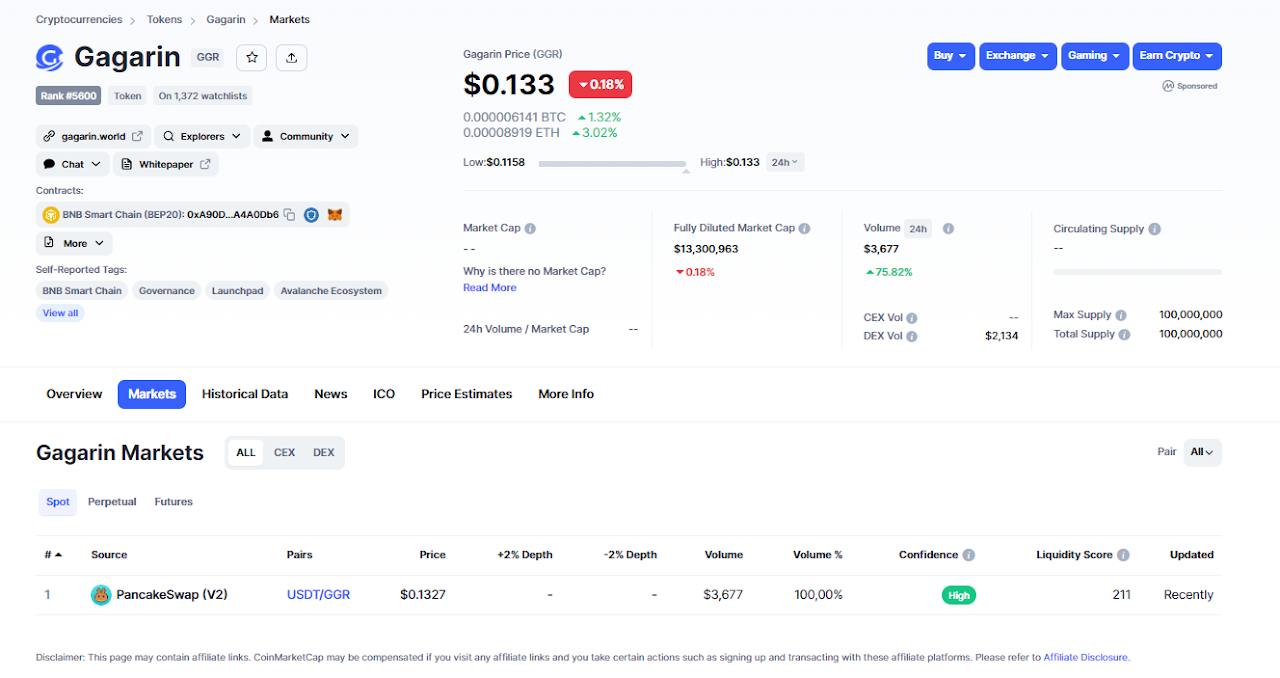Screen dimensions: 1280x678
Task: Click Fully Diluted Market Cap info icon
Action: [x=804, y=228]
